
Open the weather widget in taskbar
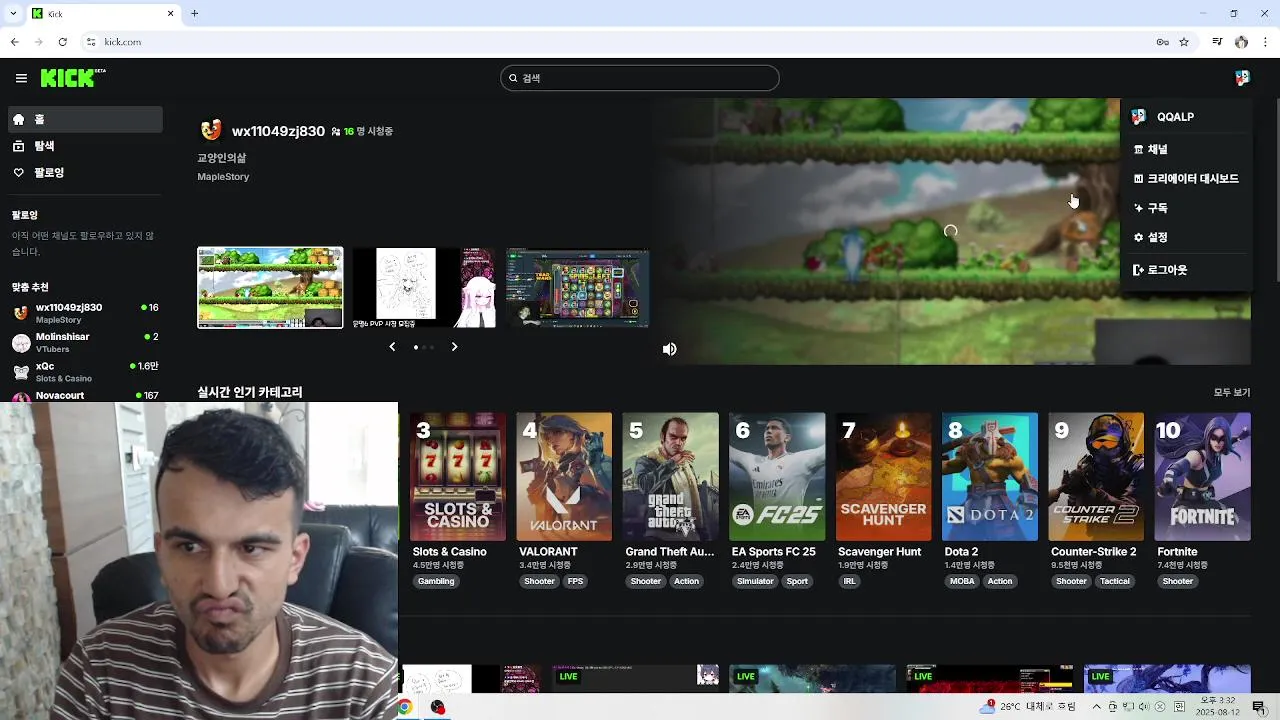[1028, 707]
